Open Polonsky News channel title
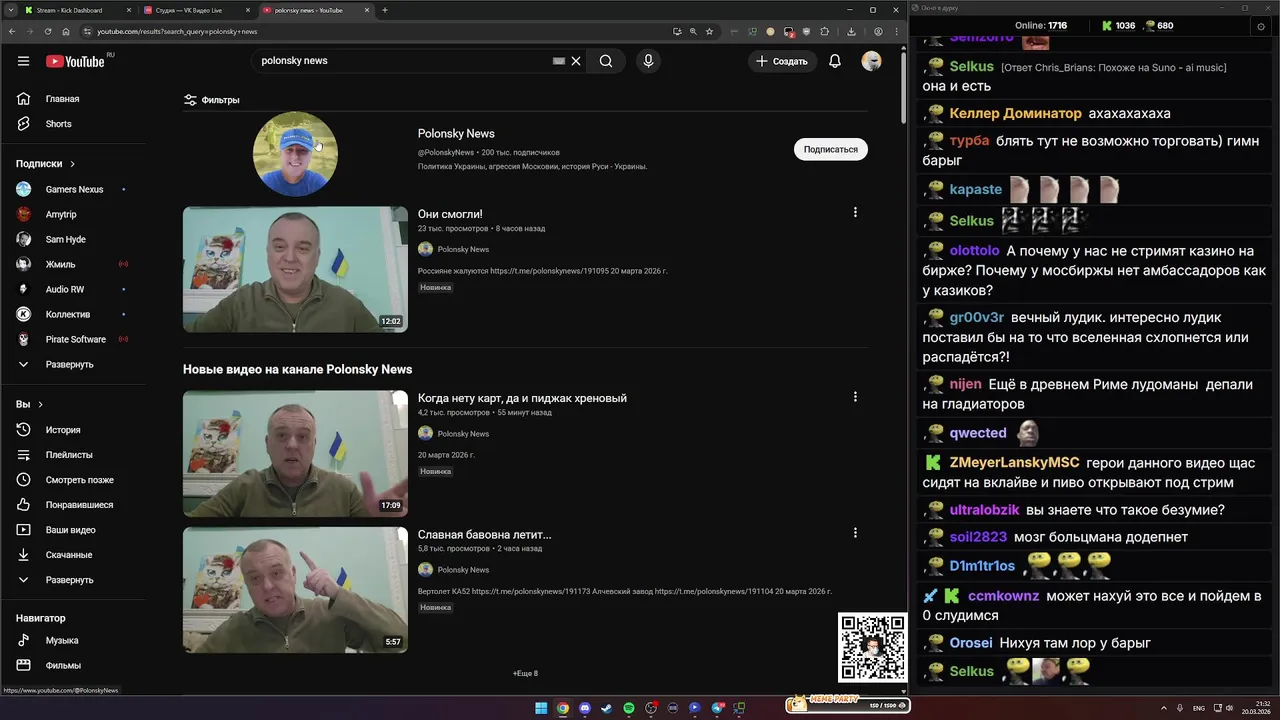1280x720 pixels. [456, 134]
